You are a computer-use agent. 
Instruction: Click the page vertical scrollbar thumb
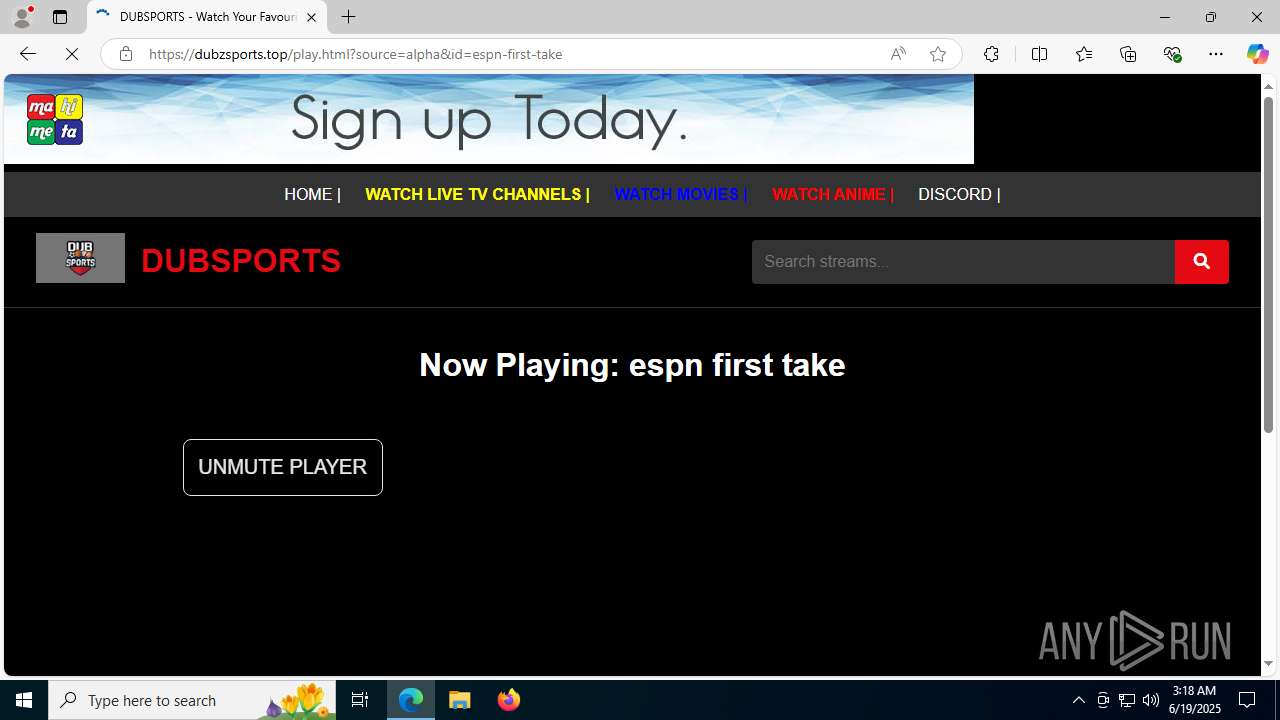click(x=1268, y=264)
